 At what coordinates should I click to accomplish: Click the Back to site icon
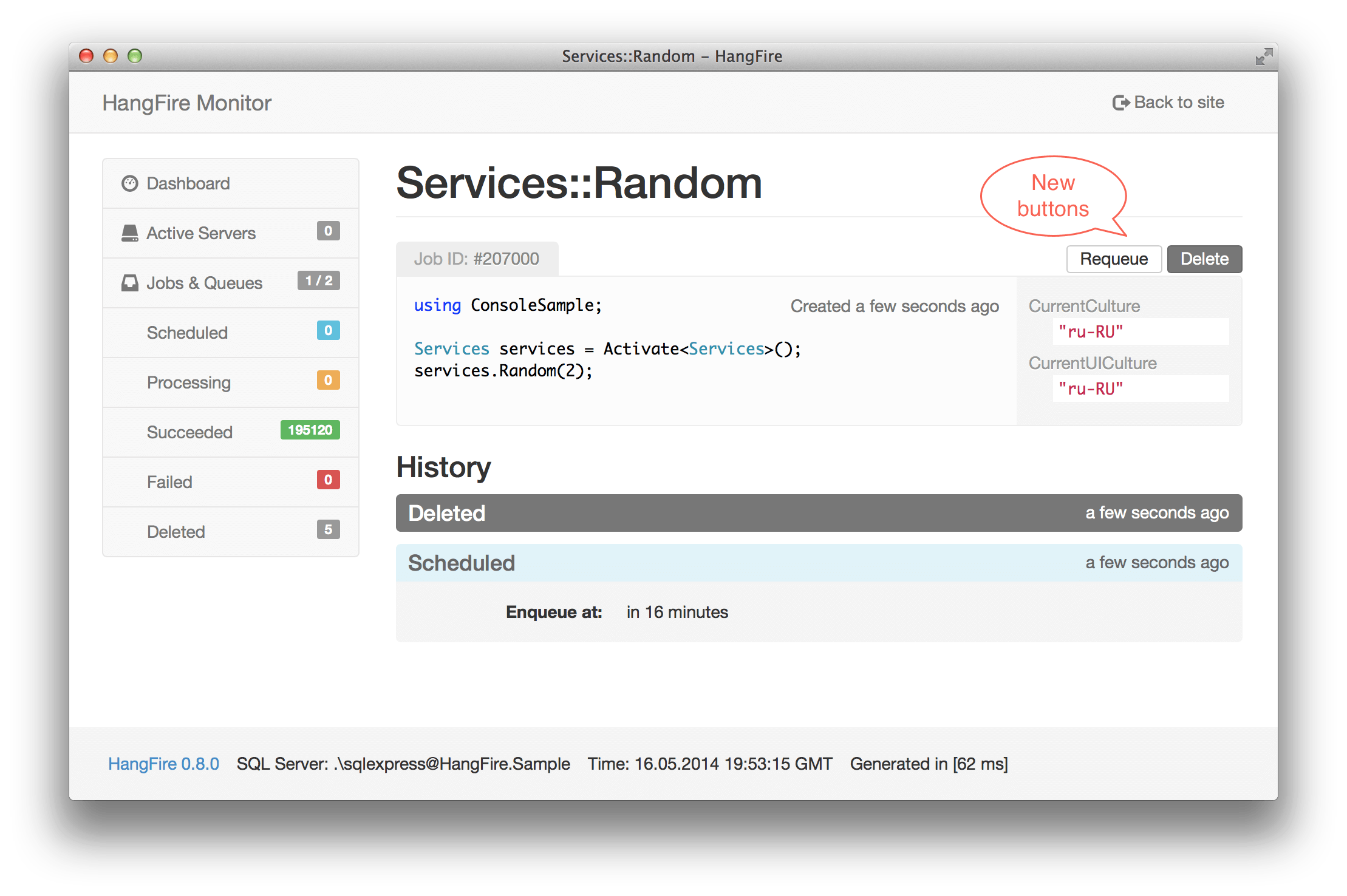[1119, 103]
